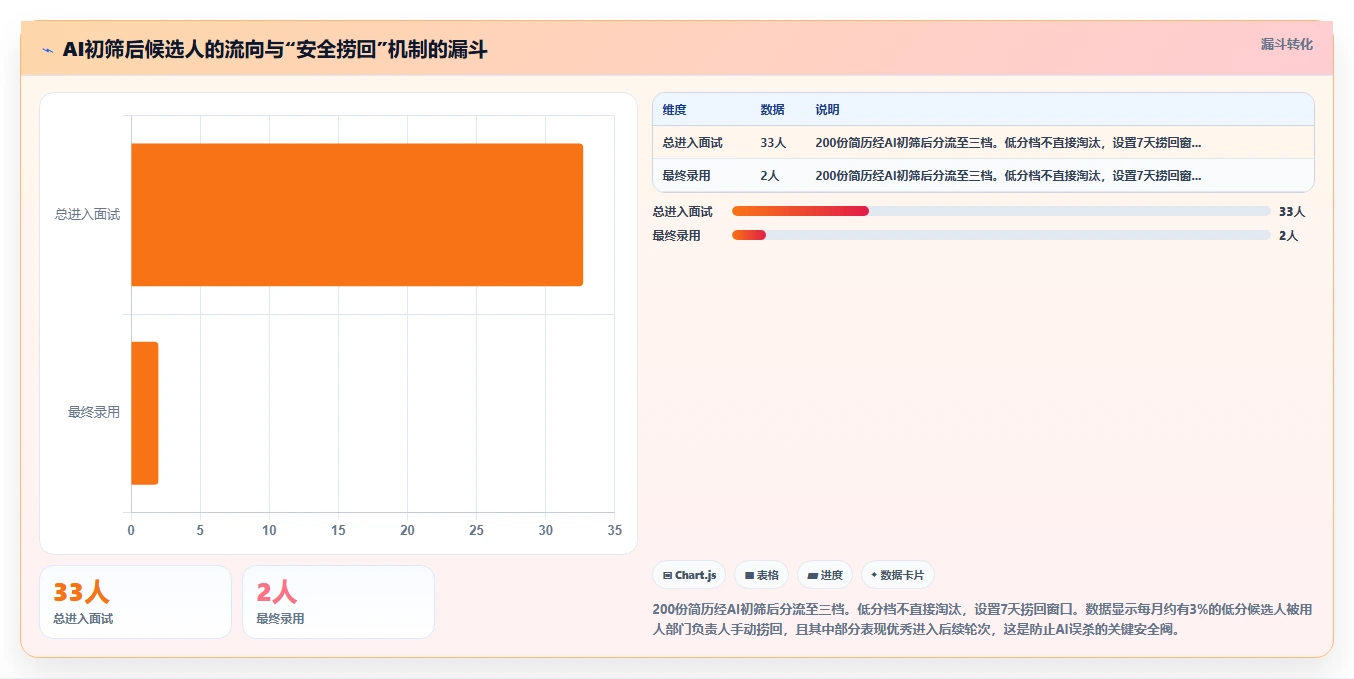
Task: Click the description in the 最终录用 table row
Action: 1008,175
